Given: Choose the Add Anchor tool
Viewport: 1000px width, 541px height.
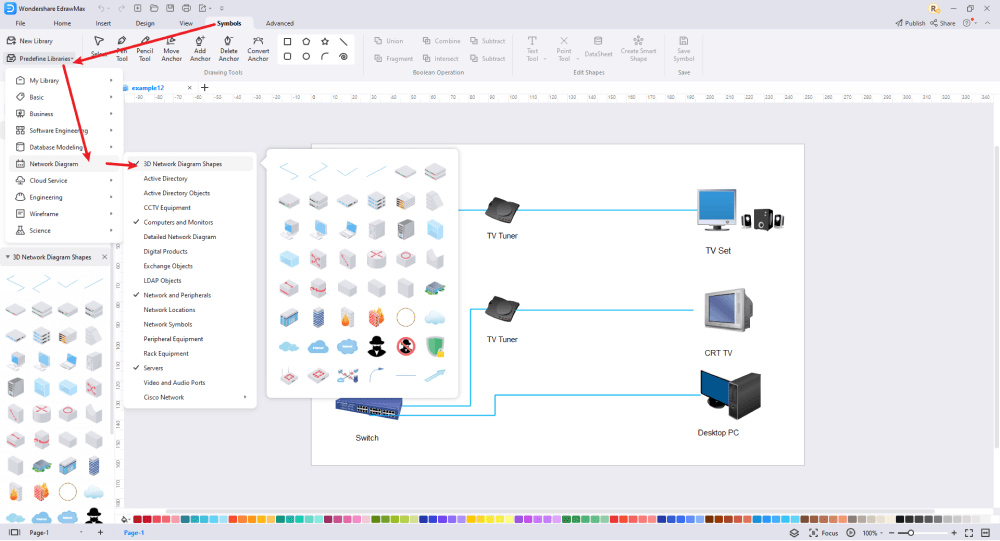Looking at the screenshot, I should [200, 49].
